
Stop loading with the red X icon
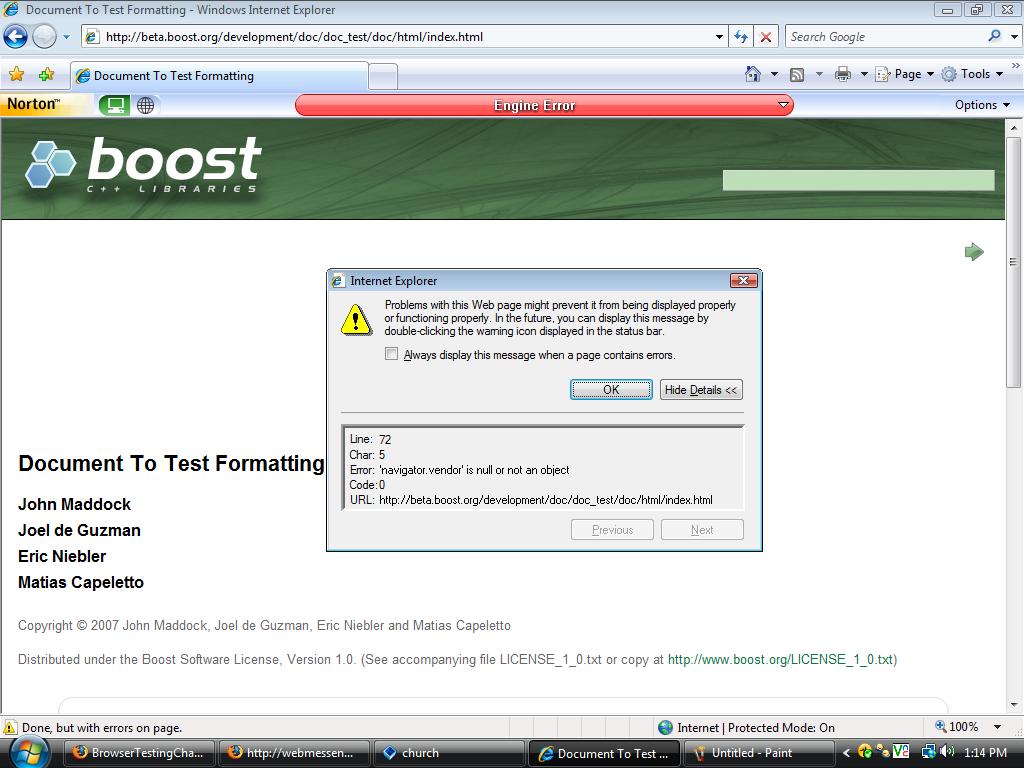(765, 37)
